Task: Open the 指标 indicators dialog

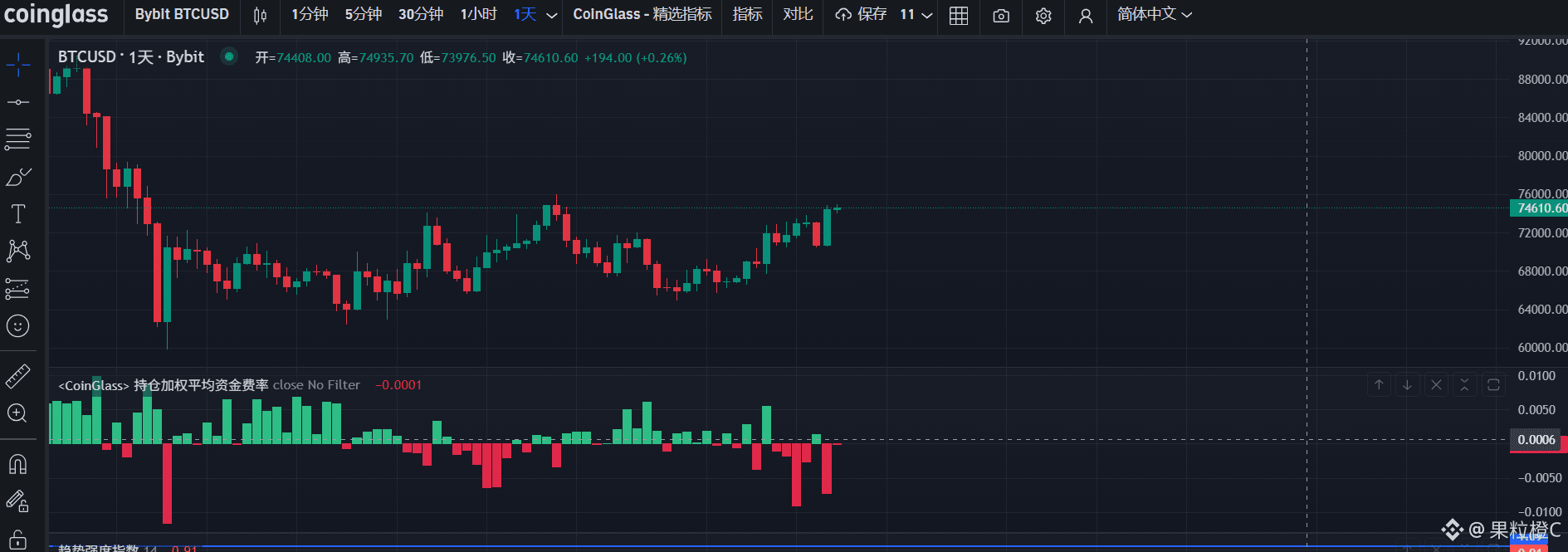Action: pos(747,14)
